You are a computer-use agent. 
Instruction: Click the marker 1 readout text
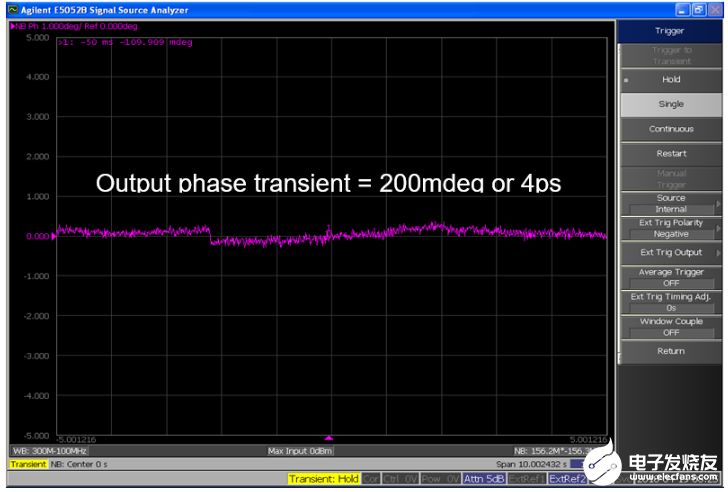(125, 42)
